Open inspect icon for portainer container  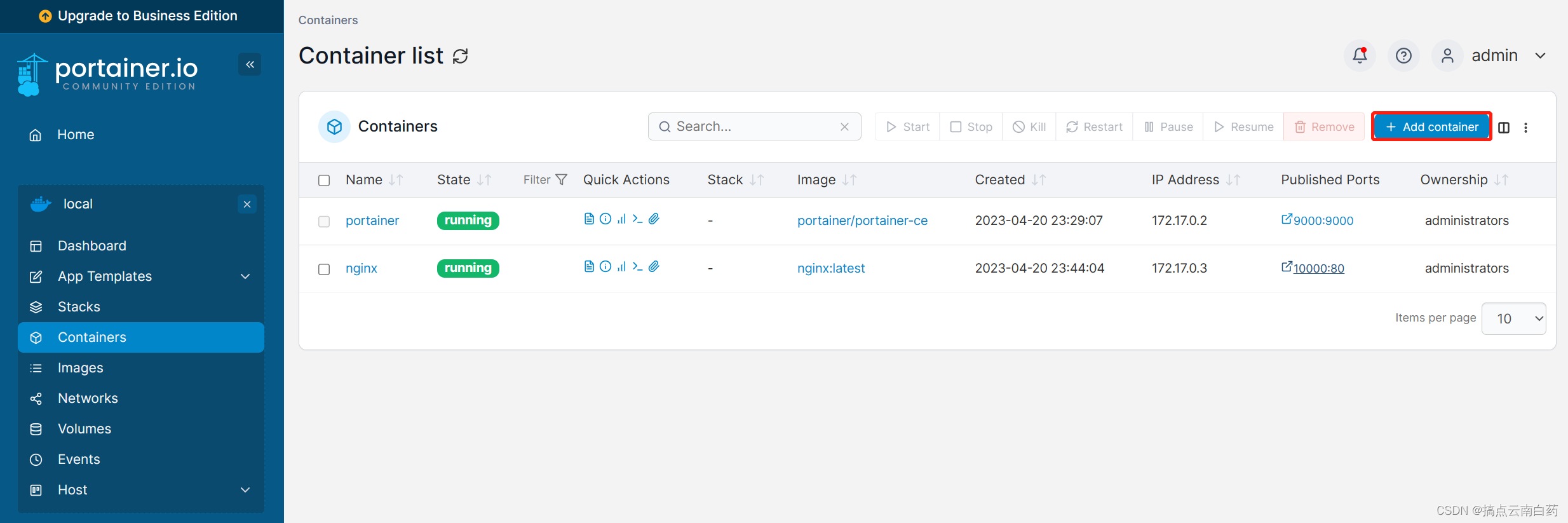tap(605, 219)
